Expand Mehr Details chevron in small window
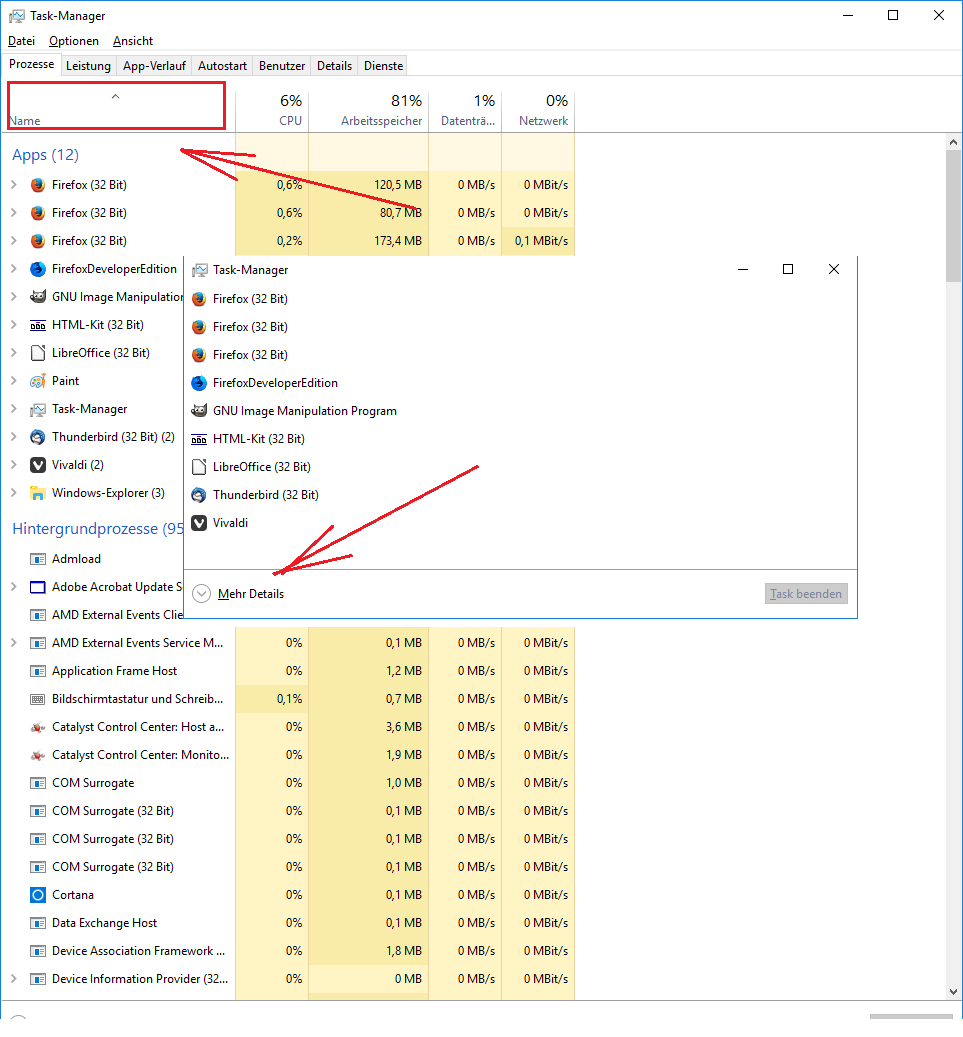963x1037 pixels. coord(201,594)
